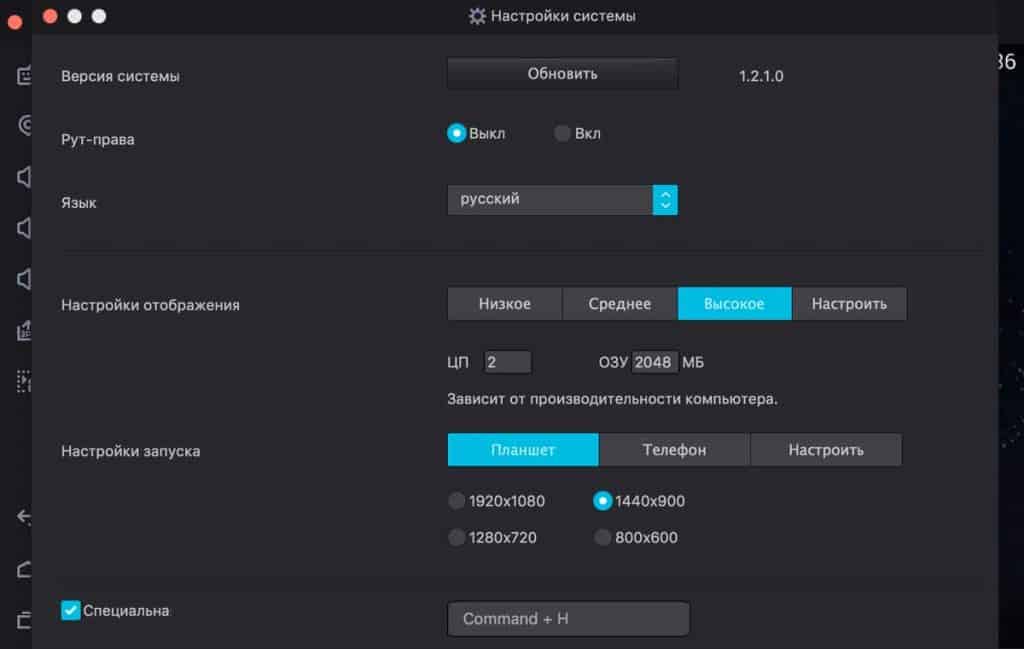Click the ОЗУ 2048 memory field
The image size is (1024, 649).
coord(653,362)
